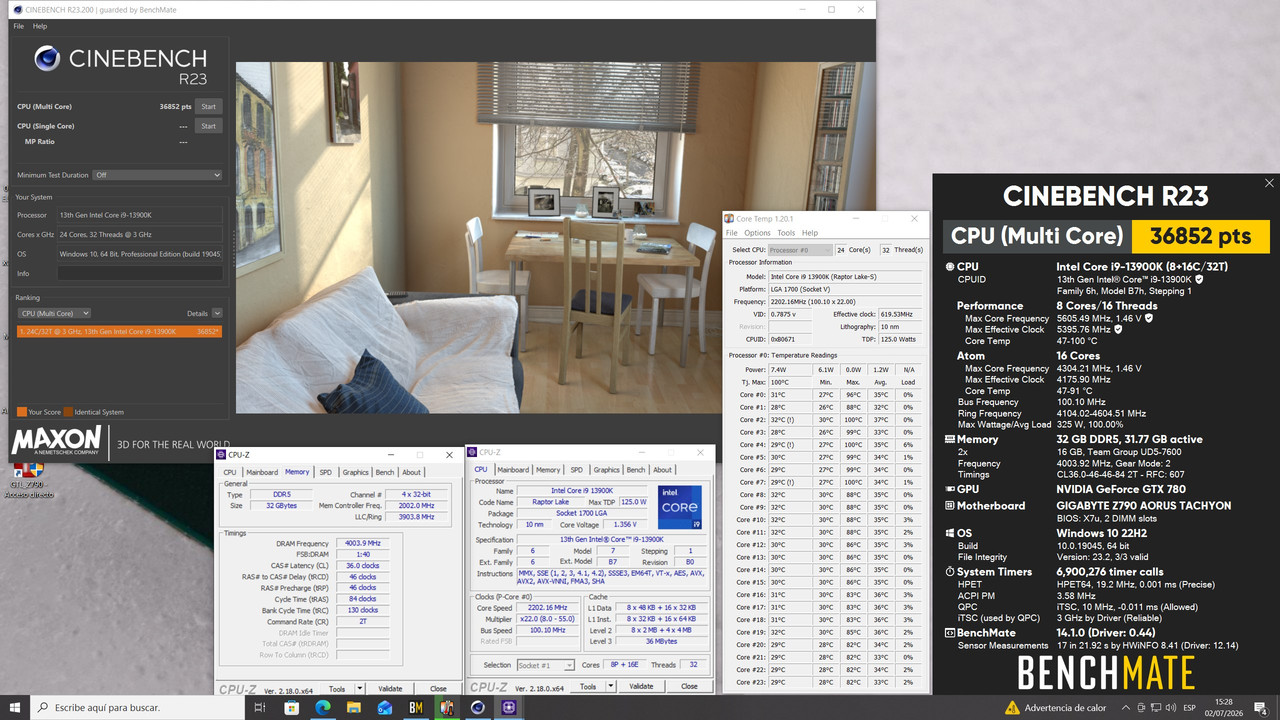Open Mainboard tab in the right CPU-Z window
Viewport: 1280px width, 720px height.
tap(513, 470)
